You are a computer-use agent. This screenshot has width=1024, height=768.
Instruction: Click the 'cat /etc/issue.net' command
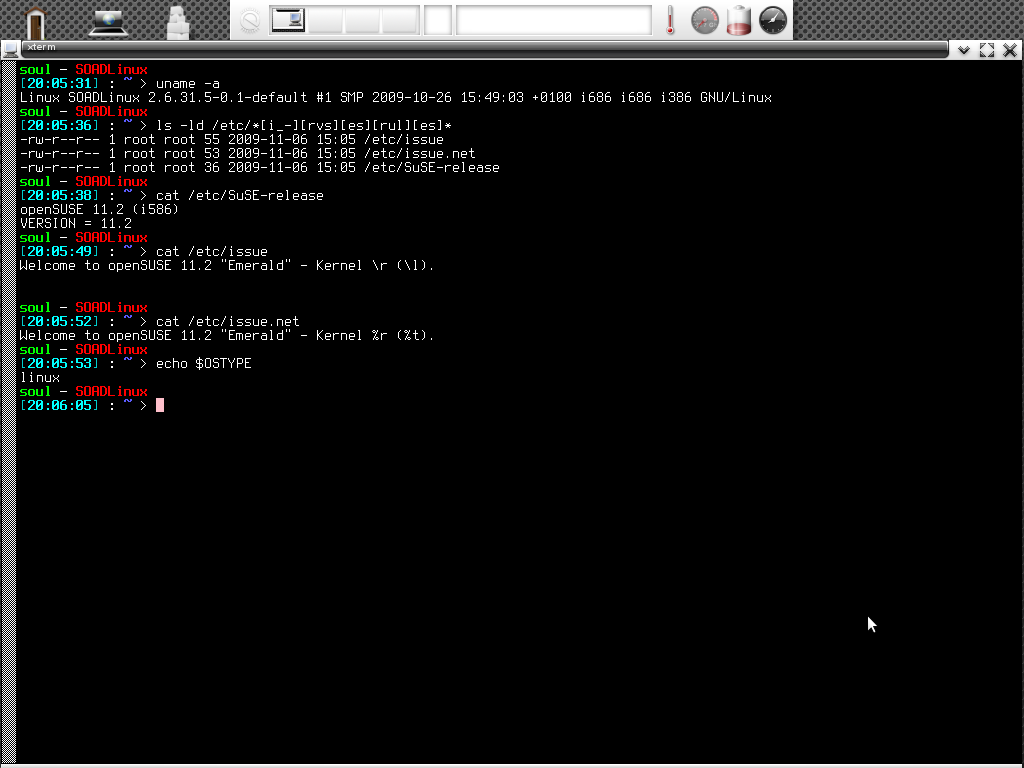pyautogui.click(x=227, y=321)
